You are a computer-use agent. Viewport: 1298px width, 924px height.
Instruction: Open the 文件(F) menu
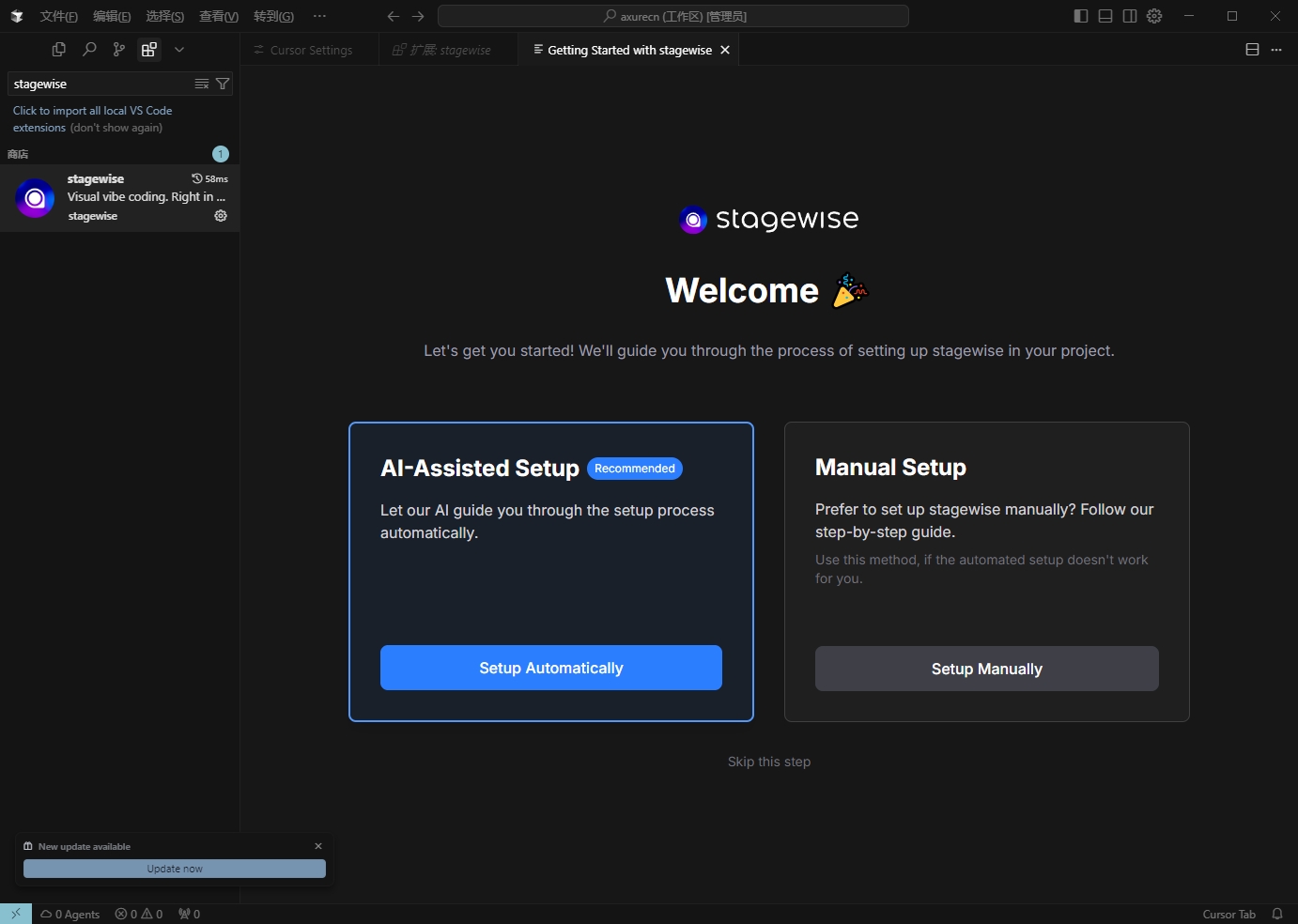tap(58, 16)
